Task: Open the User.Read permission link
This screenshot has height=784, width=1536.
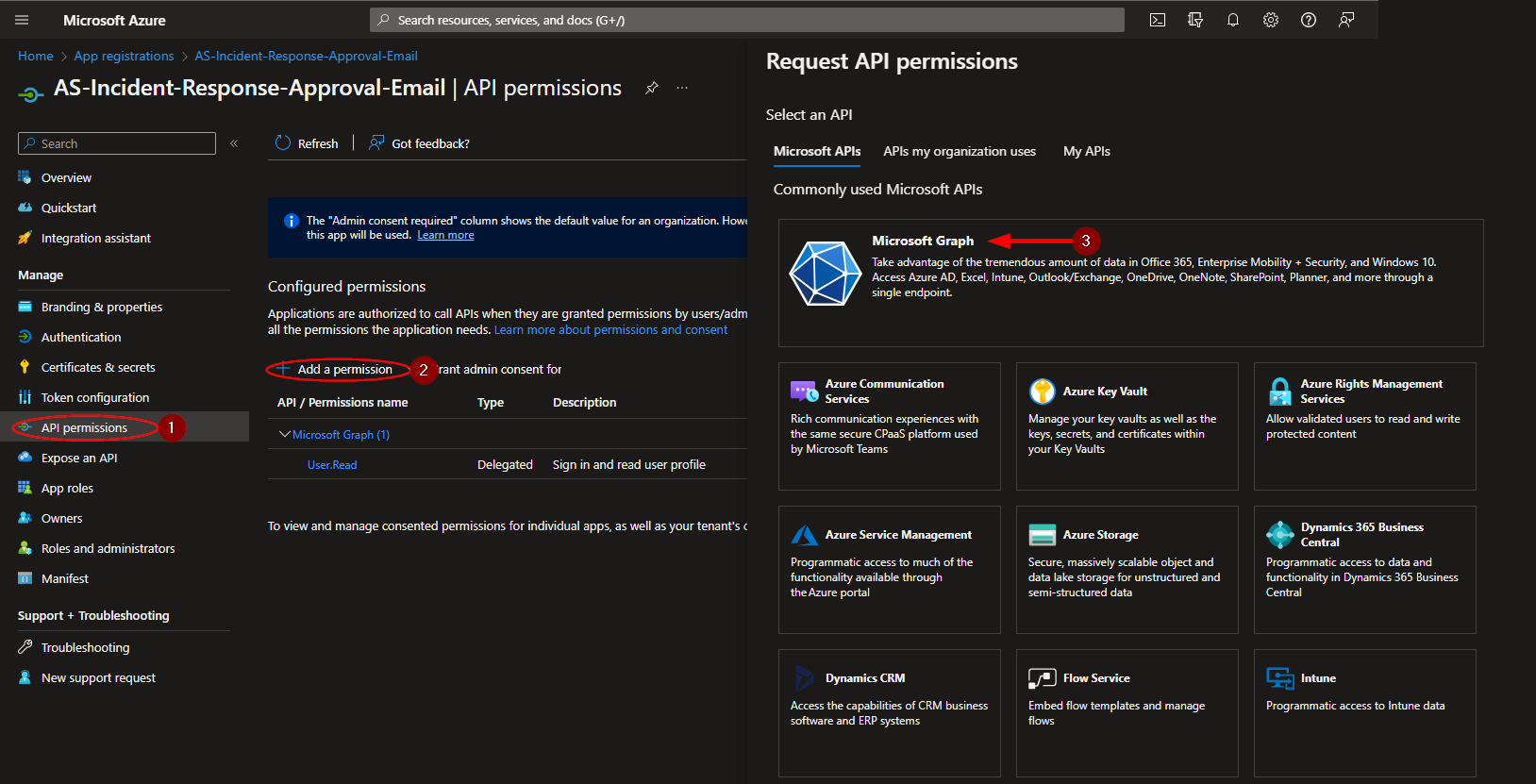Action: [332, 464]
